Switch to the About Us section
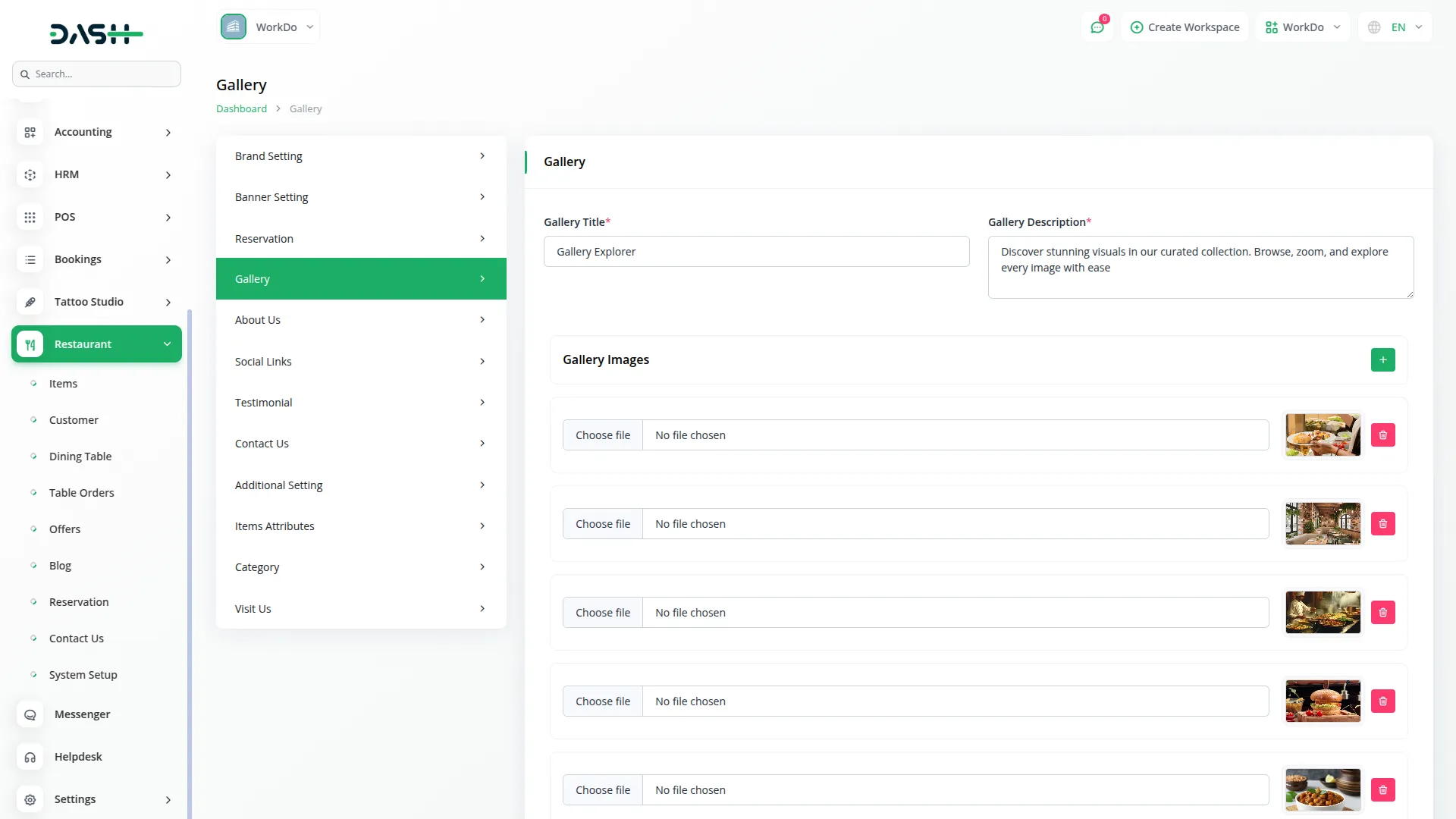The width and height of the screenshot is (1456, 819). (361, 319)
